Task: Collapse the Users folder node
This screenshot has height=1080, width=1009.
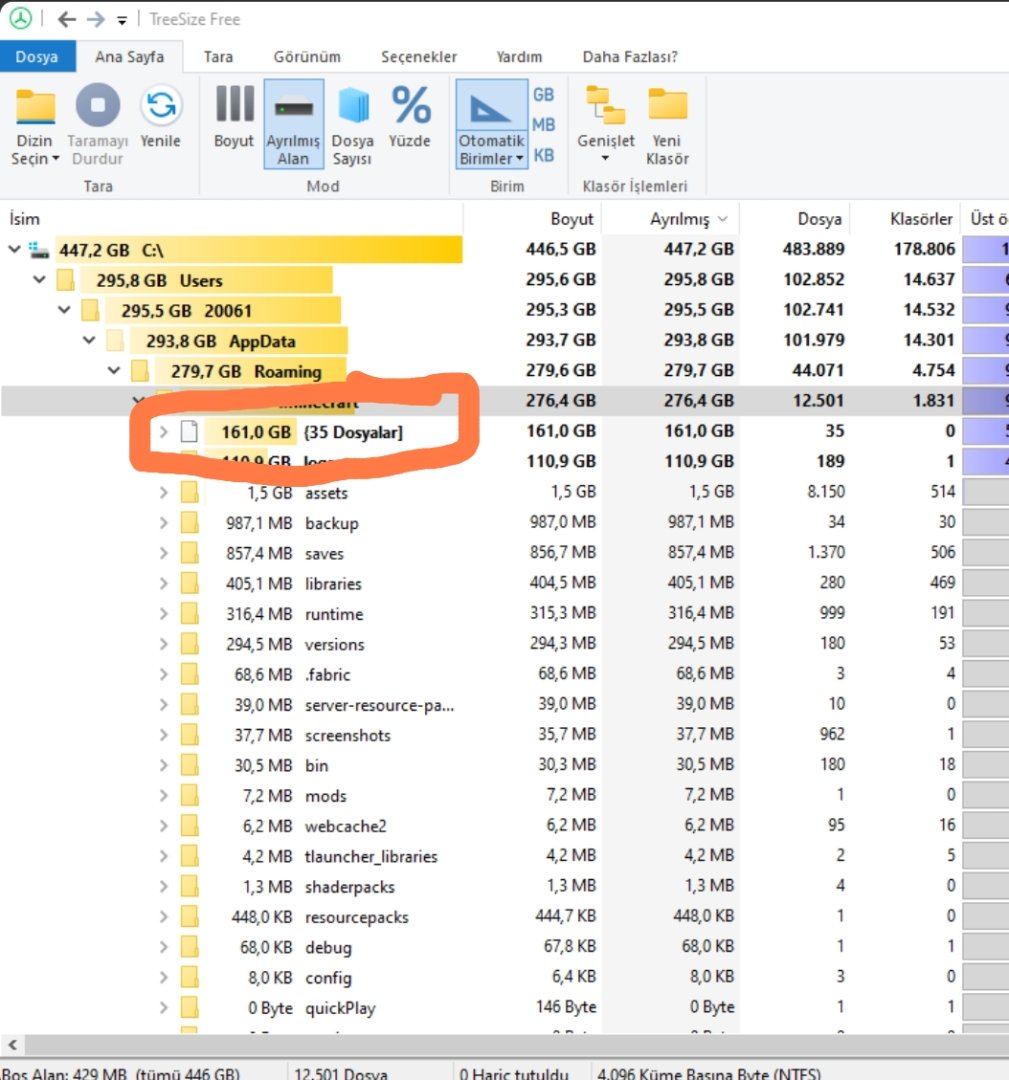Action: pyautogui.click(x=39, y=280)
